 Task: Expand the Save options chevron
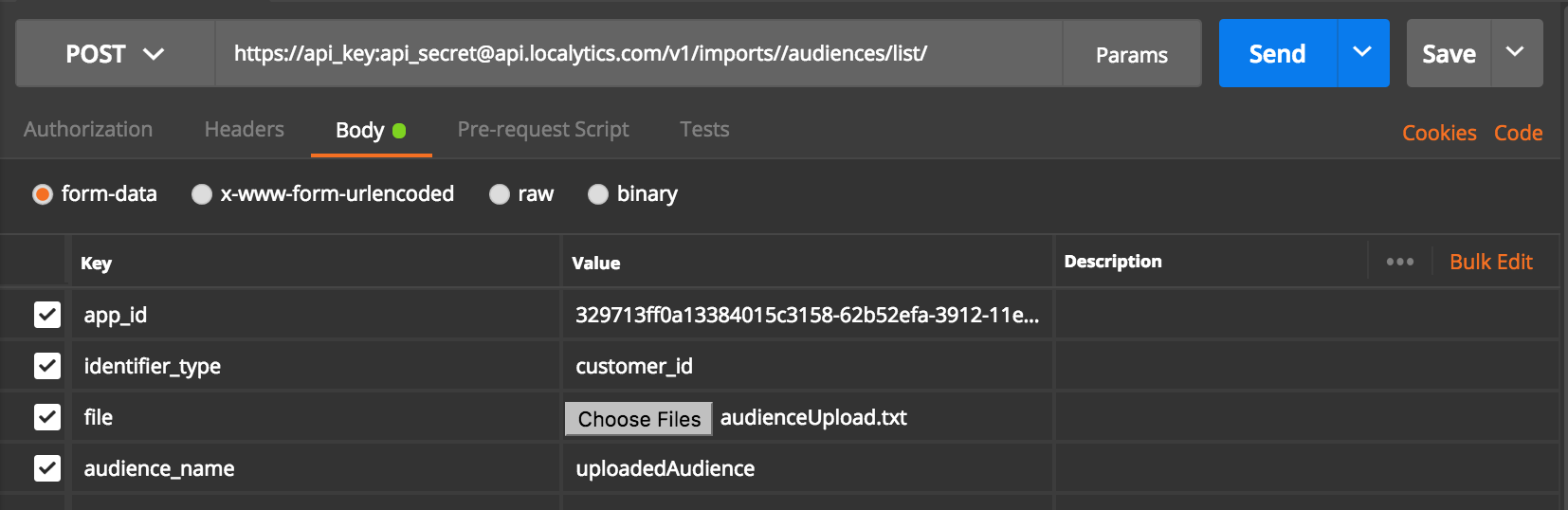[x=1515, y=53]
